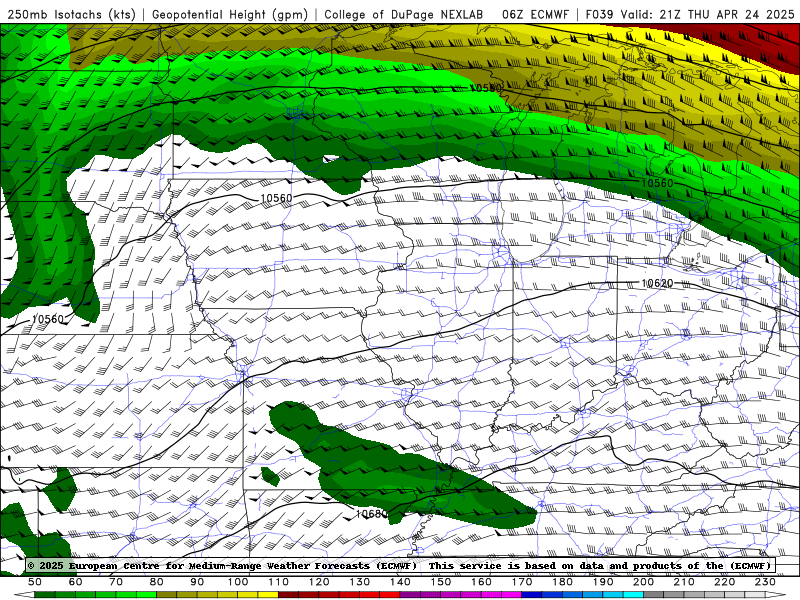Click the 220 value on the color scale

point(724,582)
